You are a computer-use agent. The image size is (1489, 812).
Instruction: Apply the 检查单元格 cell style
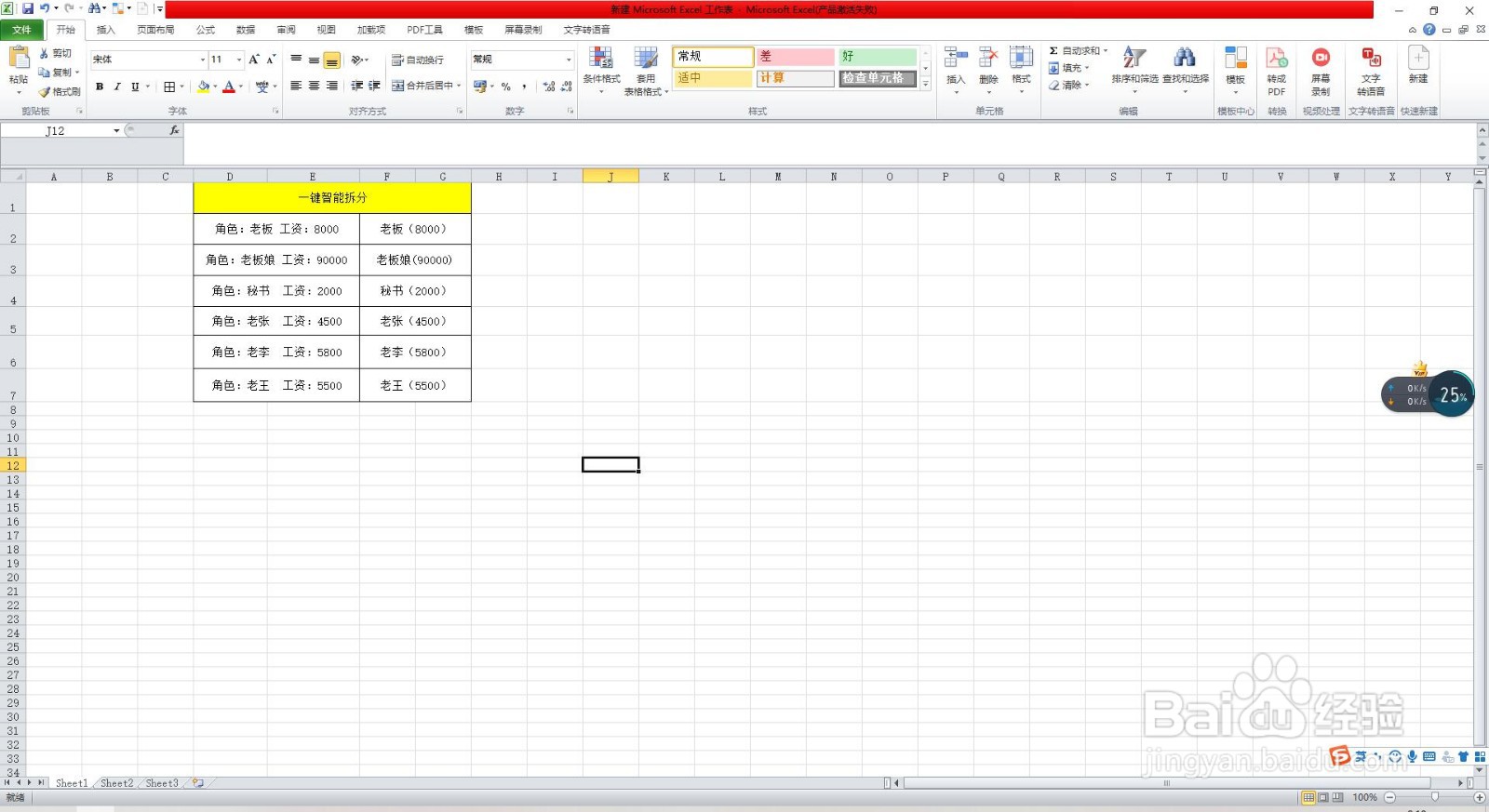pos(877,78)
